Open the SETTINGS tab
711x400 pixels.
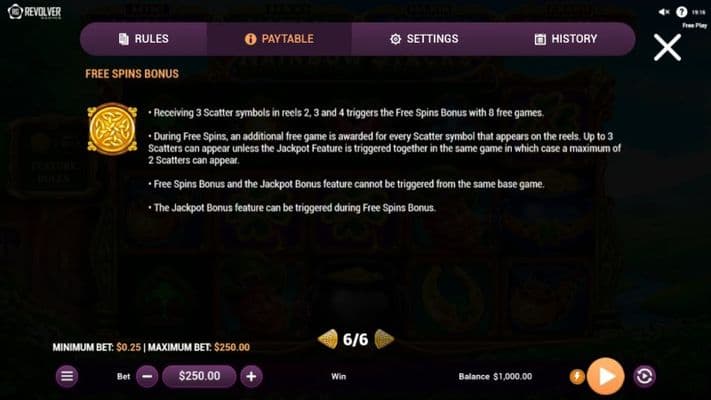pos(424,39)
